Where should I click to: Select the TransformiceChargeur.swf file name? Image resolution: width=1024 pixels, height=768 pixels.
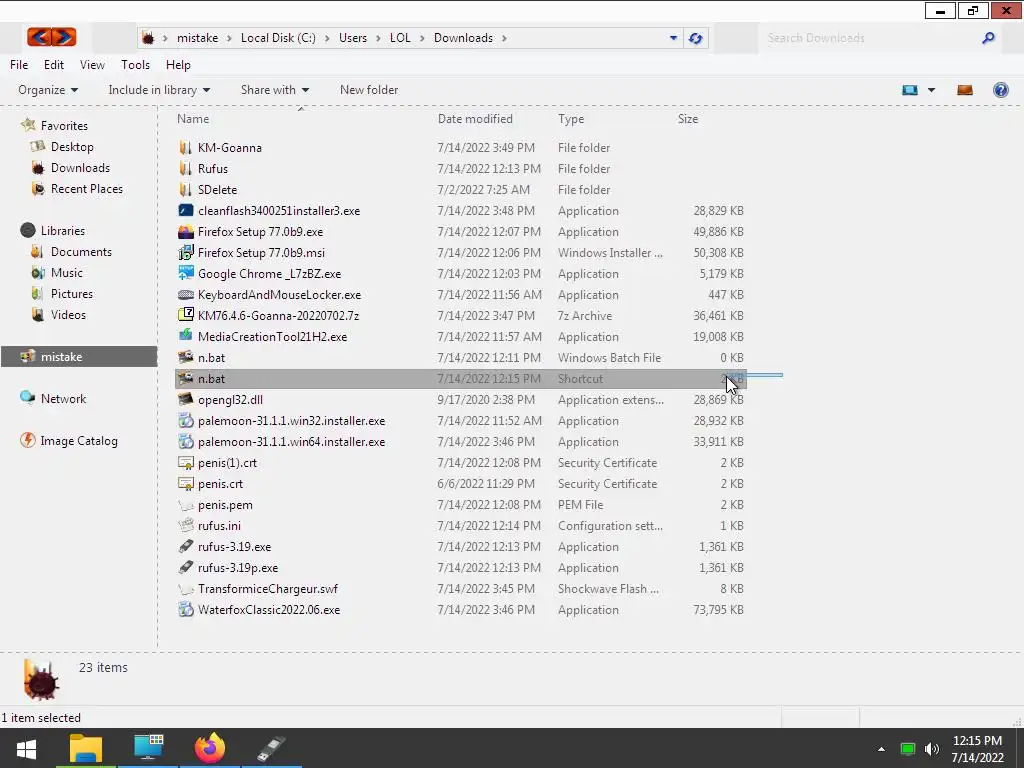click(268, 588)
